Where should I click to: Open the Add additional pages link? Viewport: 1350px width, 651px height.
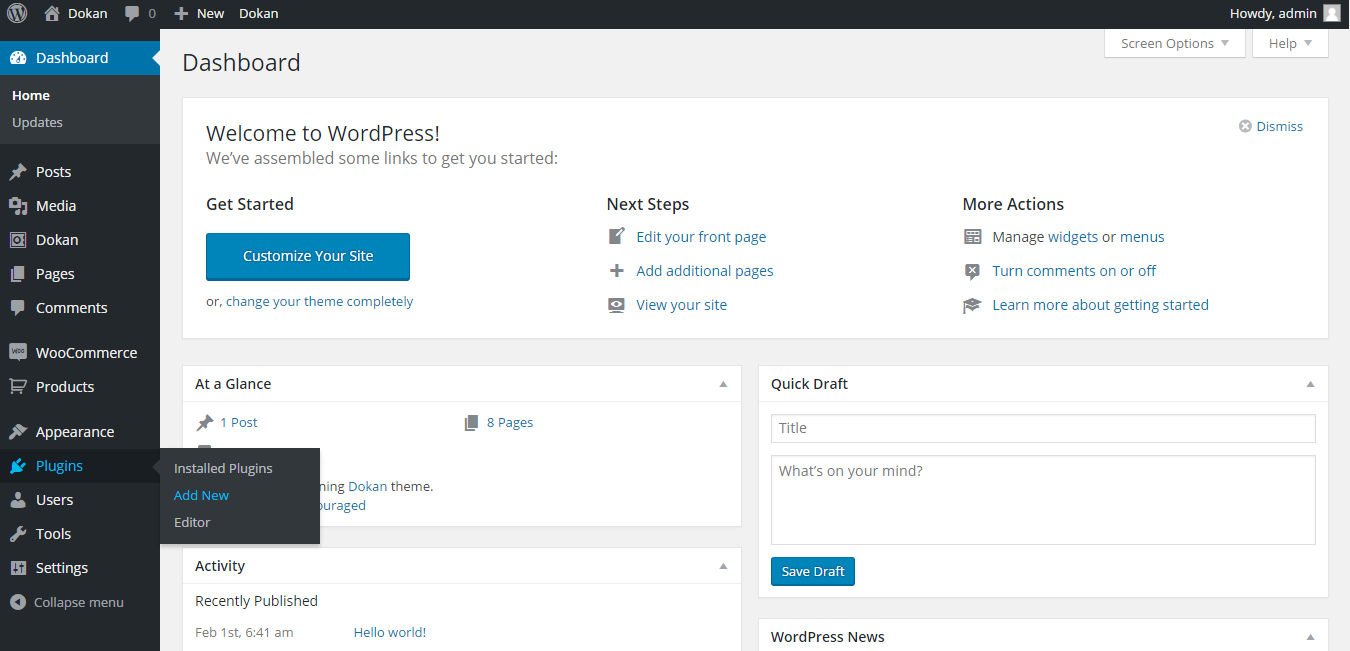705,271
